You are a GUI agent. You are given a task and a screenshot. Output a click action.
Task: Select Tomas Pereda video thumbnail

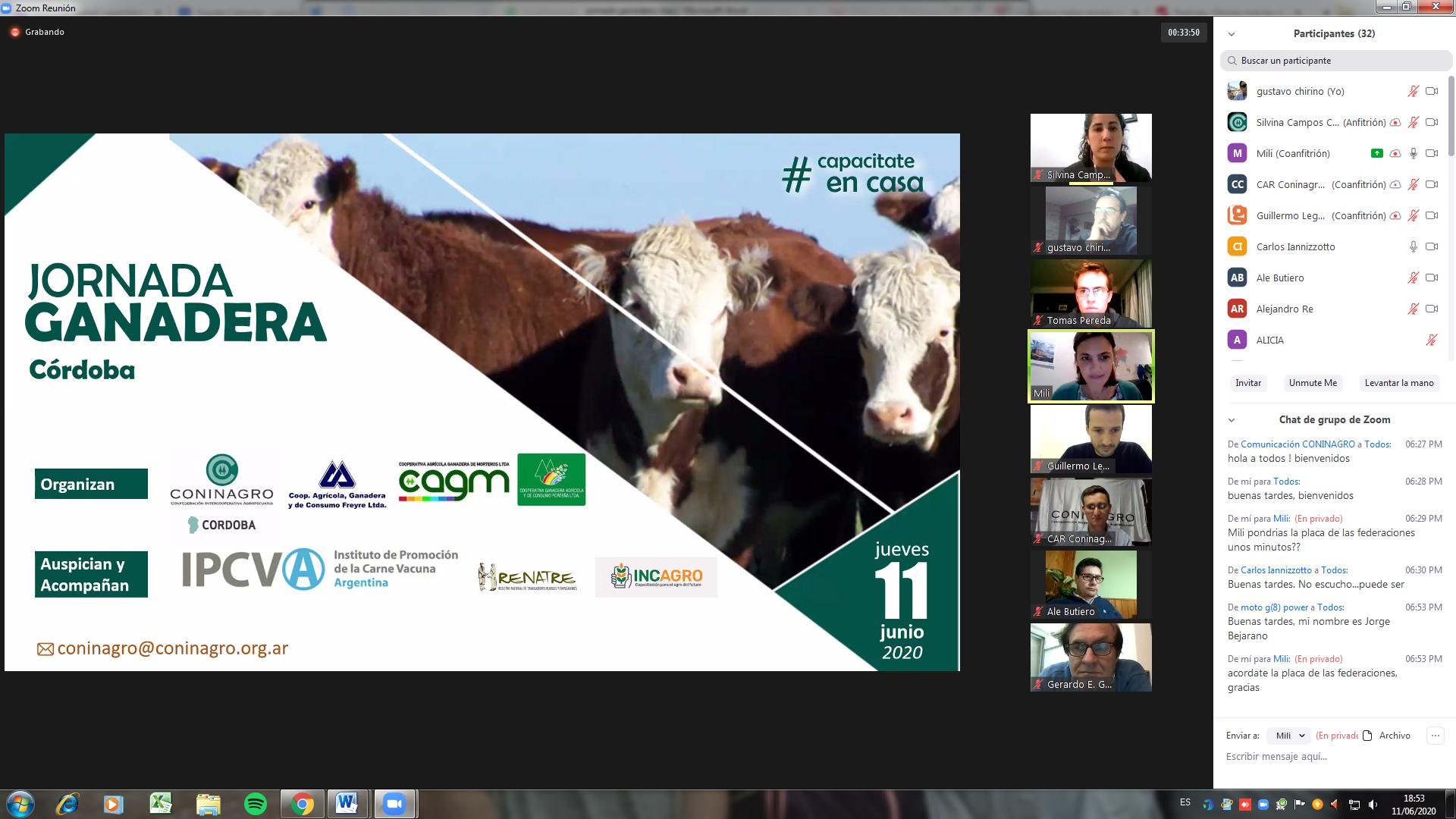click(1090, 294)
